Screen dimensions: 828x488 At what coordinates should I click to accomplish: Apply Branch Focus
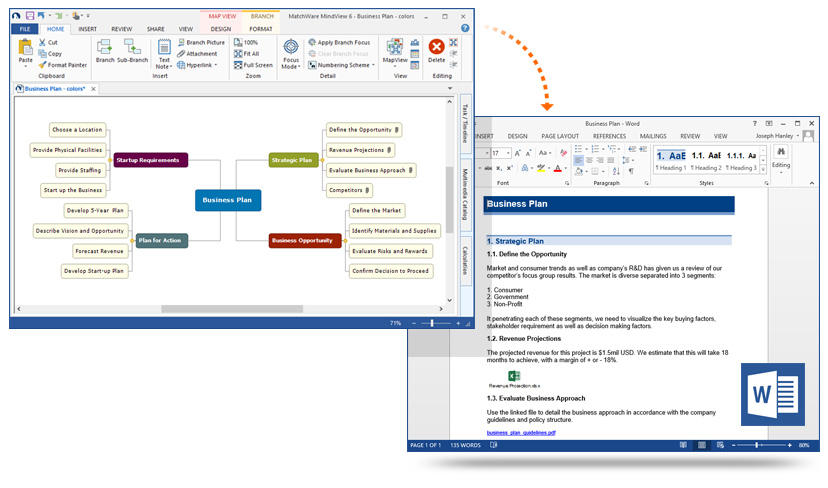(x=339, y=42)
